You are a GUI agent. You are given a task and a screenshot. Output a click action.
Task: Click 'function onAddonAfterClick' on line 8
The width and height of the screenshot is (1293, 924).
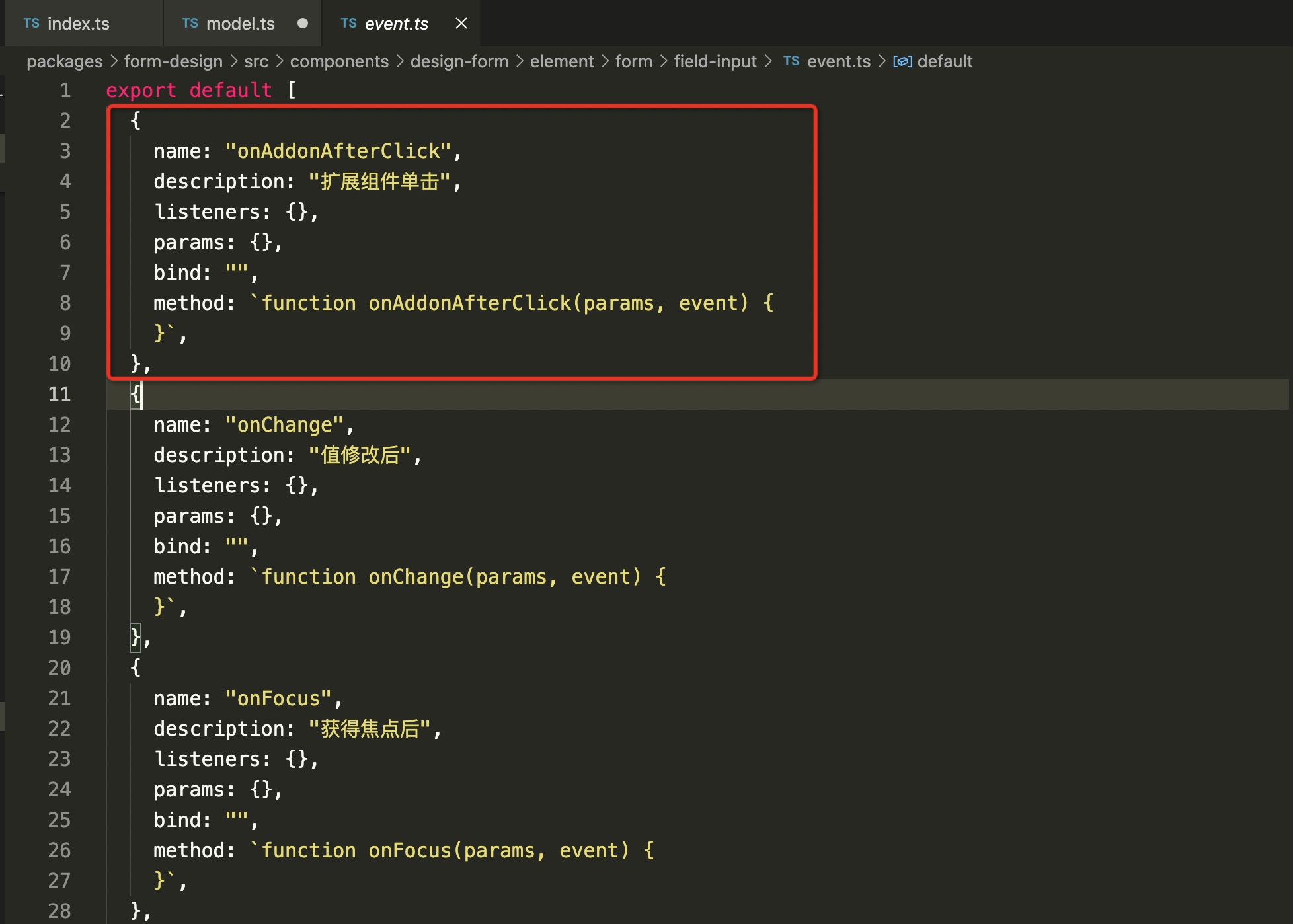click(416, 303)
